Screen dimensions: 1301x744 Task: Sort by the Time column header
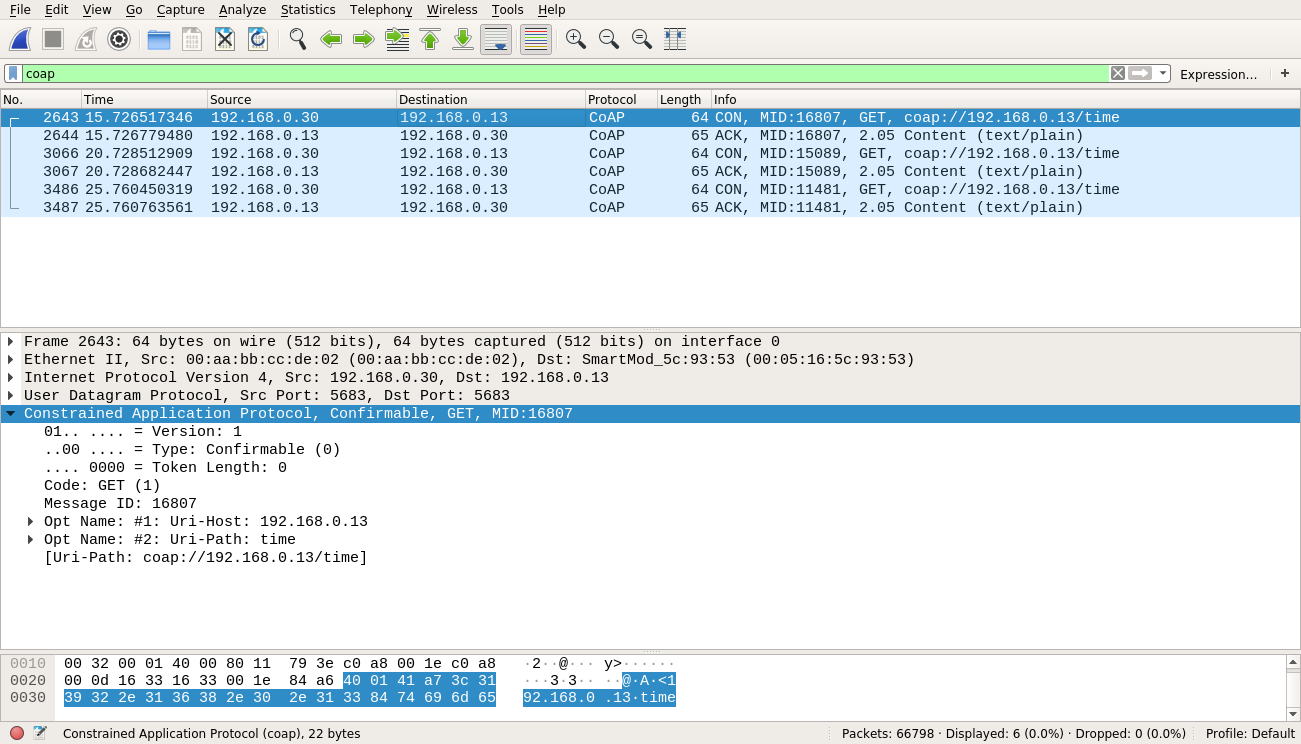(x=144, y=99)
